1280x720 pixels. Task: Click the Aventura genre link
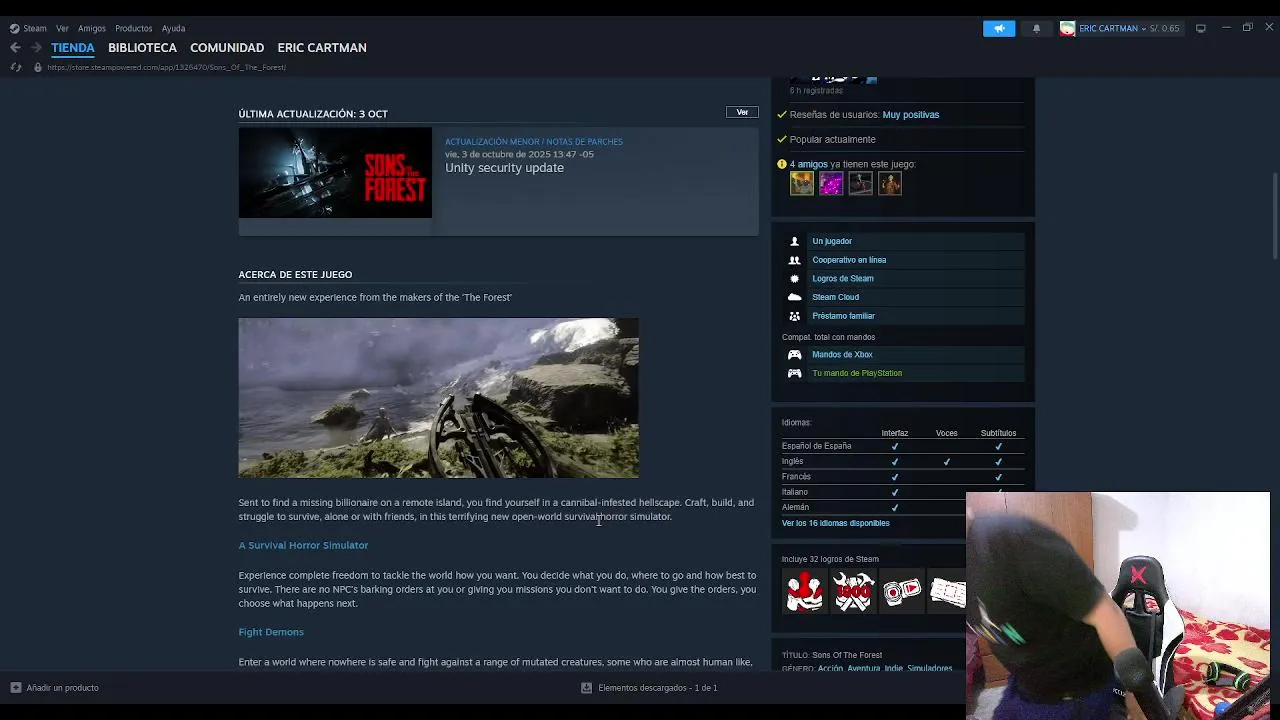point(863,668)
